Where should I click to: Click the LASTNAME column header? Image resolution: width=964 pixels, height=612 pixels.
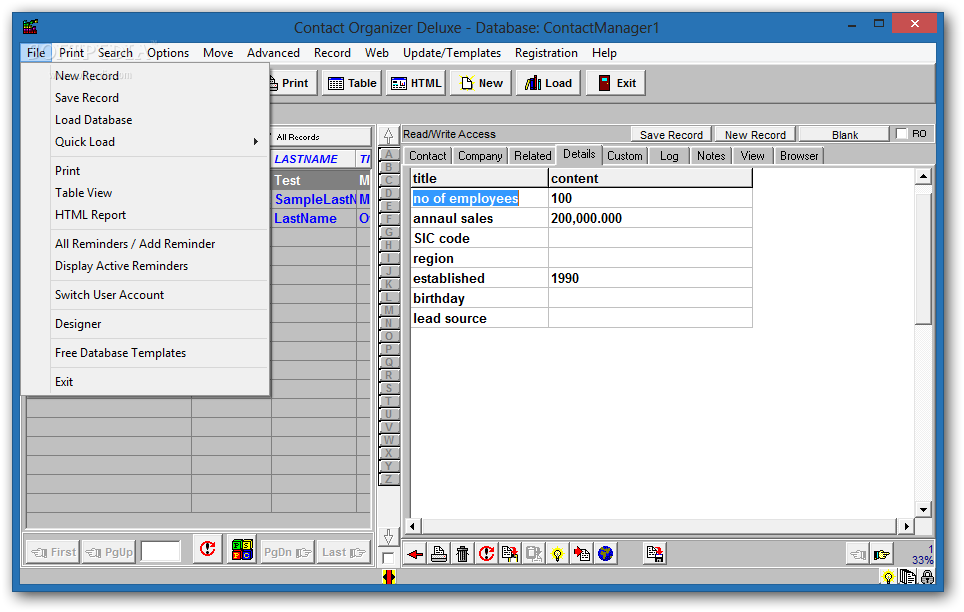(314, 159)
